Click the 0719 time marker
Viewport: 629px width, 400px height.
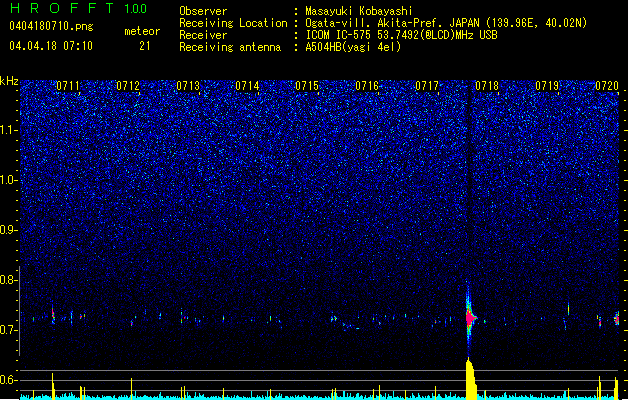(x=547, y=86)
